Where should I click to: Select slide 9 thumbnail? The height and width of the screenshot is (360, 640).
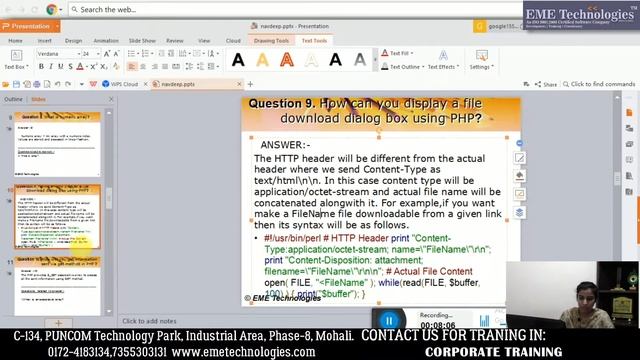click(58, 144)
